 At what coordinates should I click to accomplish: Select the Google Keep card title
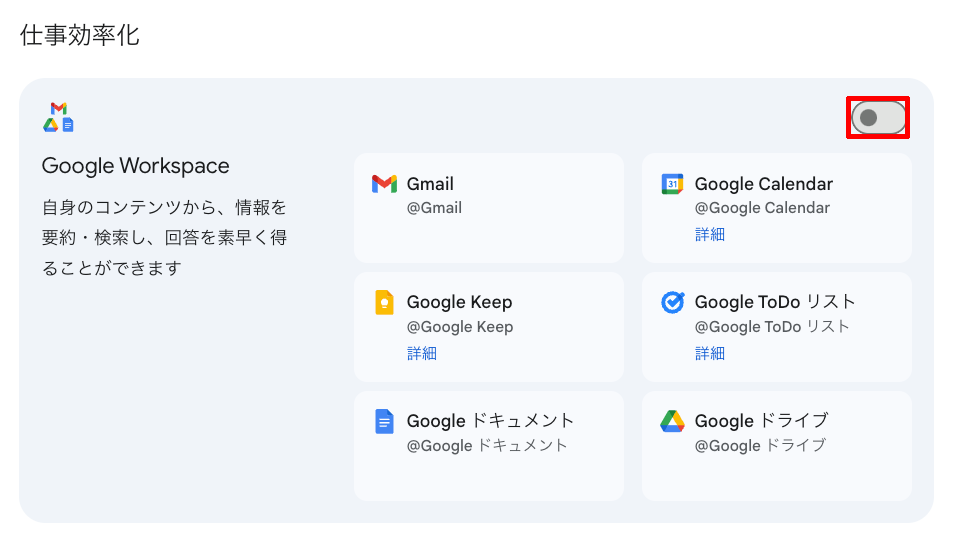[x=459, y=302]
